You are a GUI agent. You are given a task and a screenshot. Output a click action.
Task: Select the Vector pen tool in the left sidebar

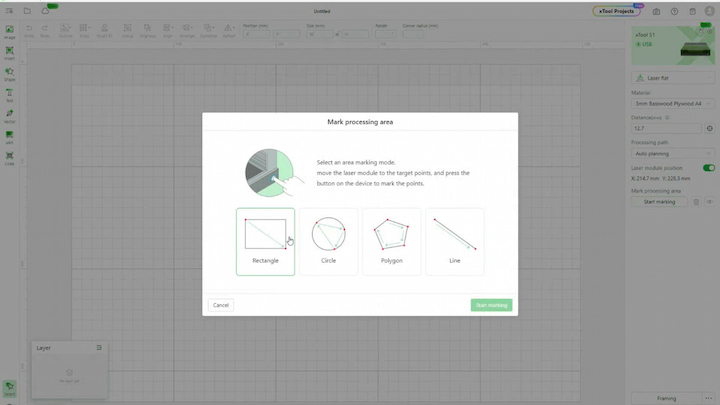10,117
